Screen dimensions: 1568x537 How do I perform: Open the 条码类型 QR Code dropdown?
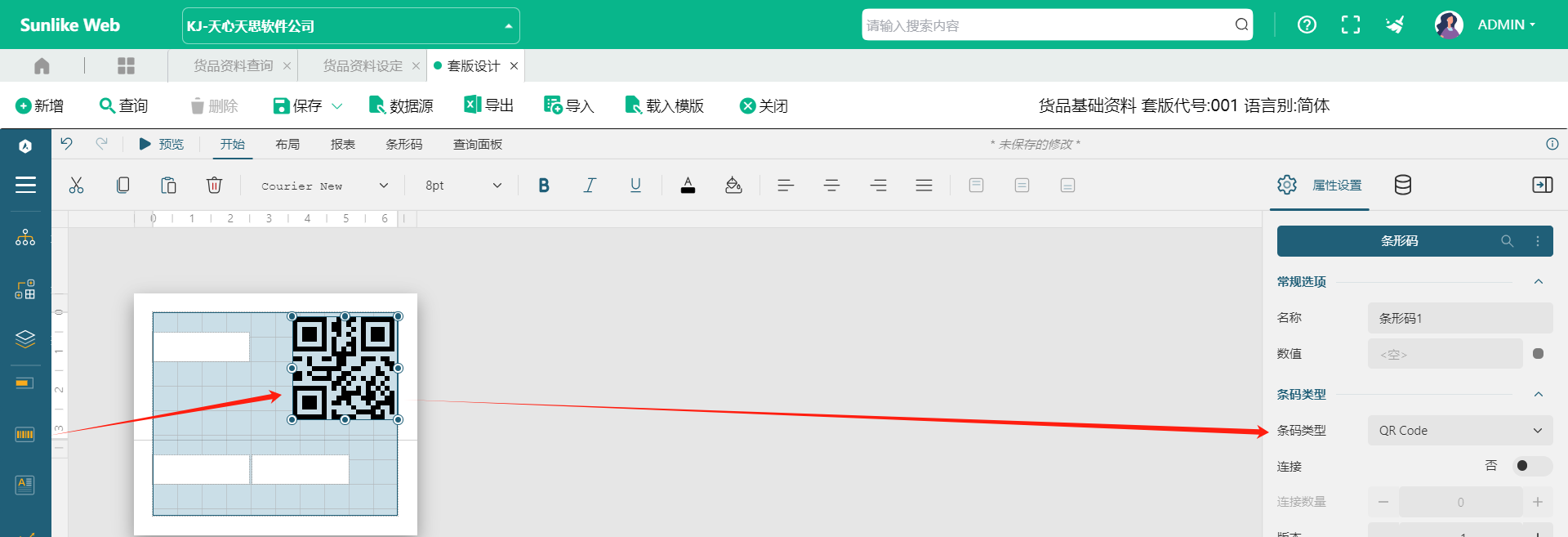(x=1460, y=431)
